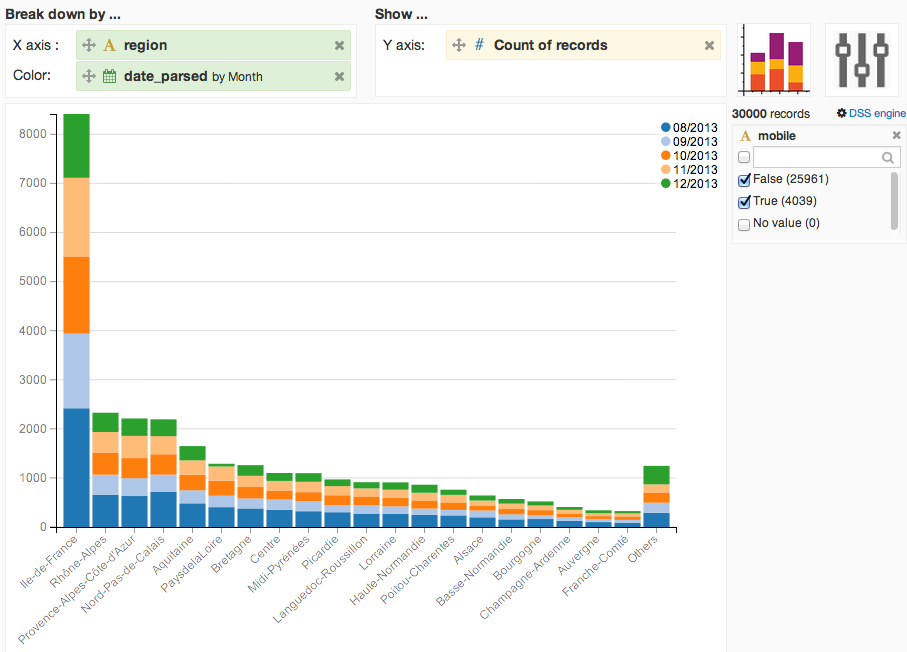Screen dimensions: 907x652
Task: Uncheck the True (4039) filter value
Action: point(744,202)
